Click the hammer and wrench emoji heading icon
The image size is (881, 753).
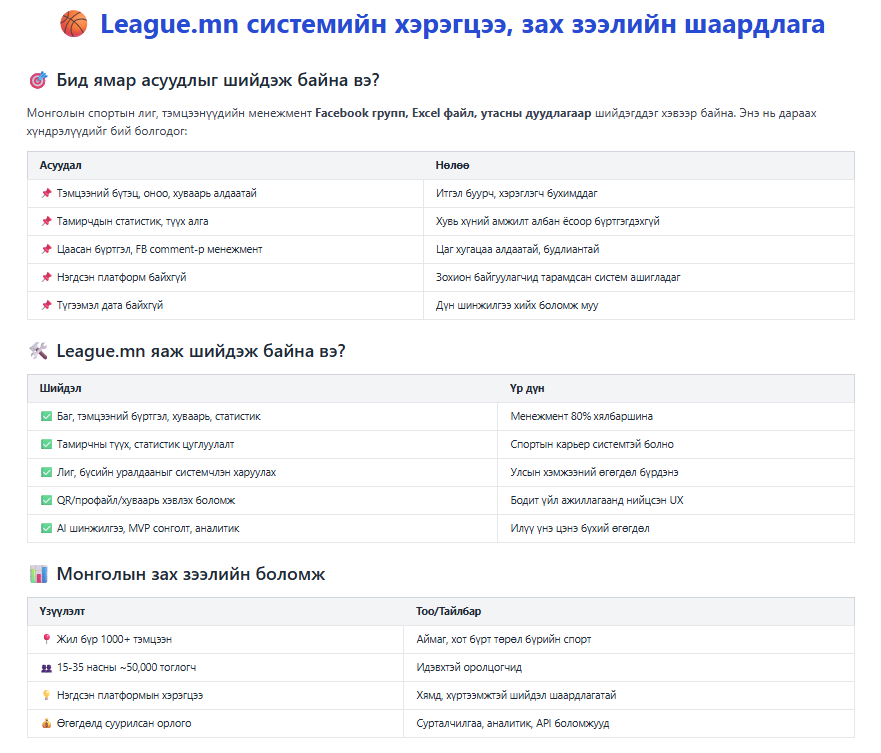pos(39,351)
